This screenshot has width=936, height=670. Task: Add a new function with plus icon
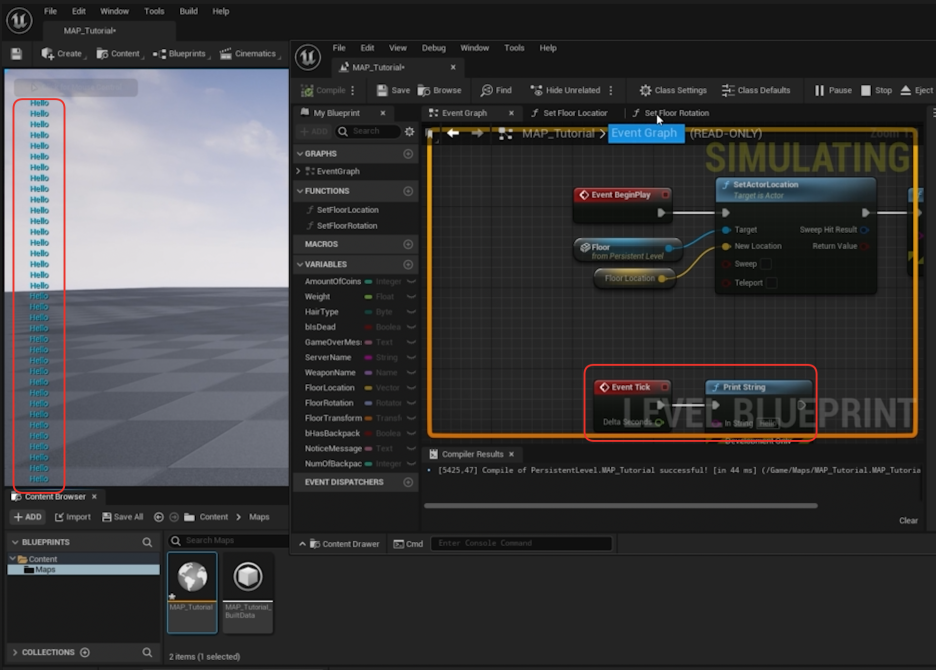408,191
